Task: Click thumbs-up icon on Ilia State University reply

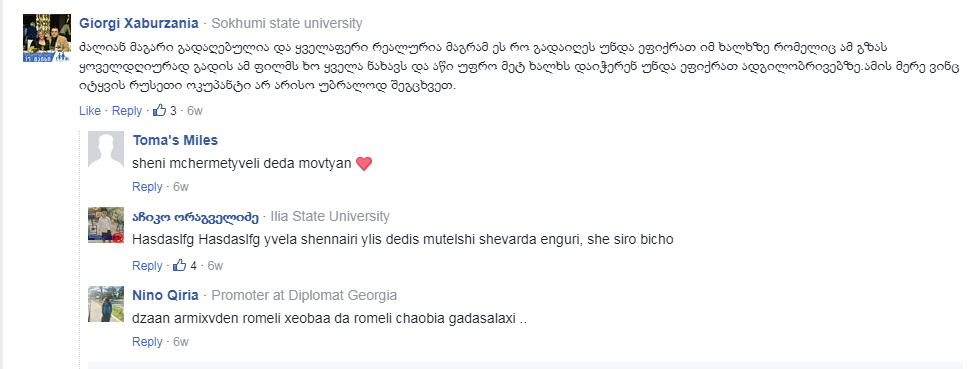Action: pyautogui.click(x=180, y=265)
